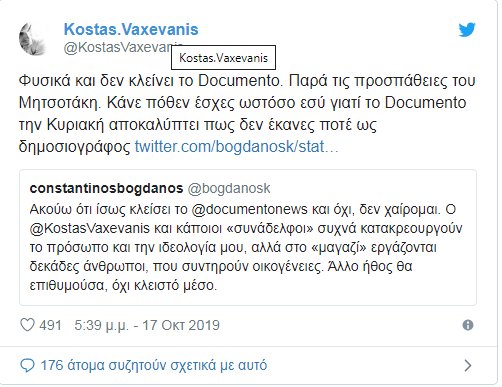Viewport: 502px width, 387px height.
Task: Click @KostasVaxevanis mention inside quoted tweet
Action: pos(90,228)
